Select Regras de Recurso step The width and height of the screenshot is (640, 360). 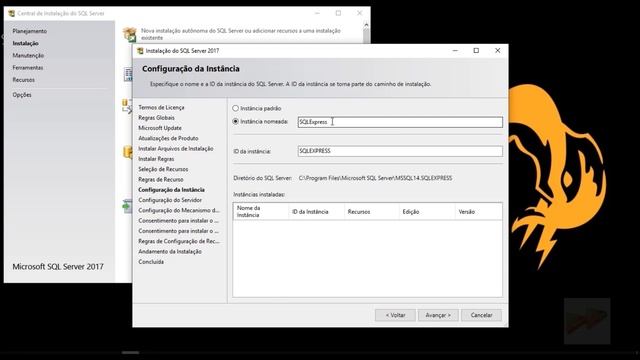click(x=161, y=180)
